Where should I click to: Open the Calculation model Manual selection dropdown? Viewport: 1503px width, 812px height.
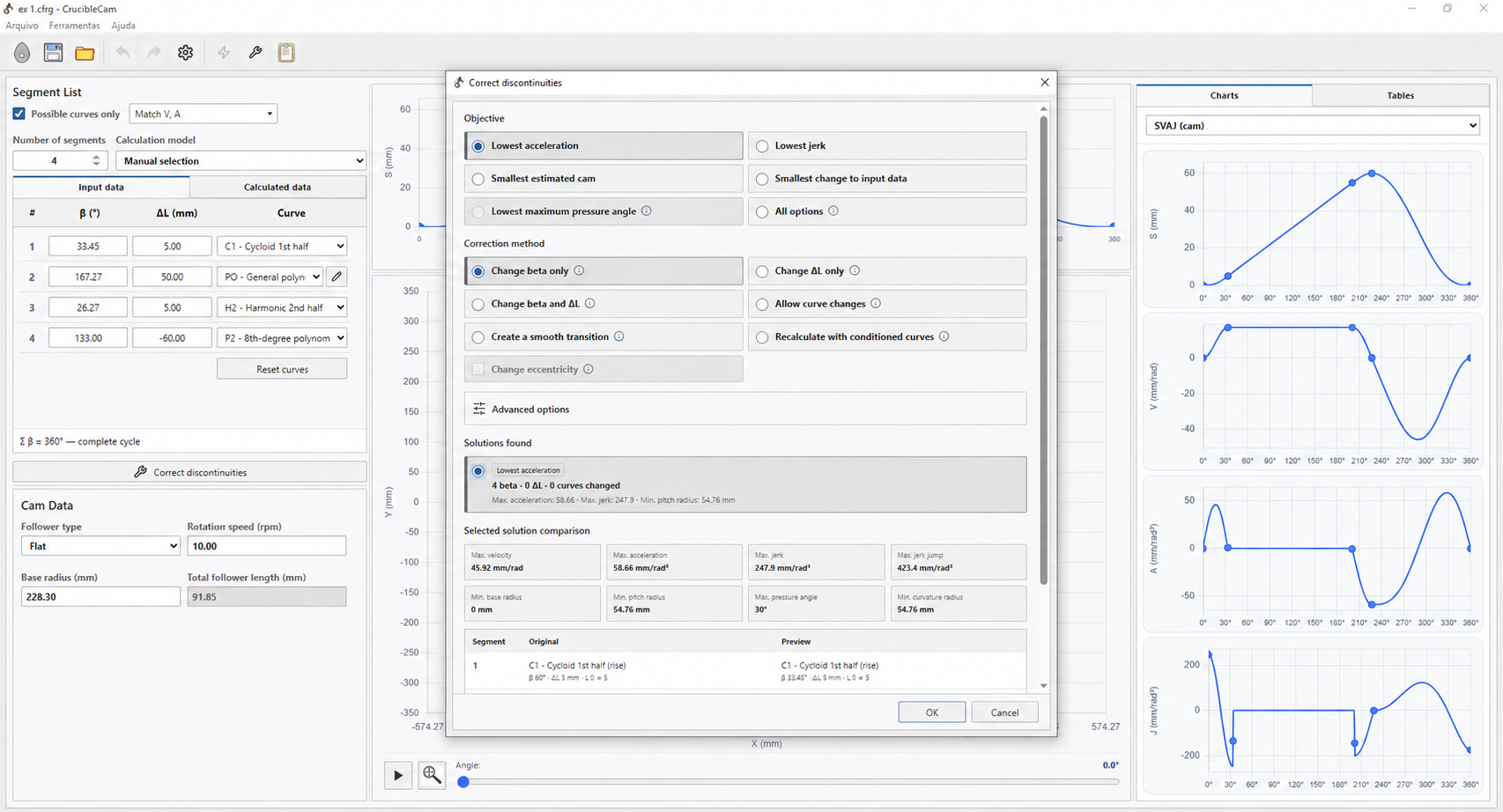pyautogui.click(x=241, y=160)
